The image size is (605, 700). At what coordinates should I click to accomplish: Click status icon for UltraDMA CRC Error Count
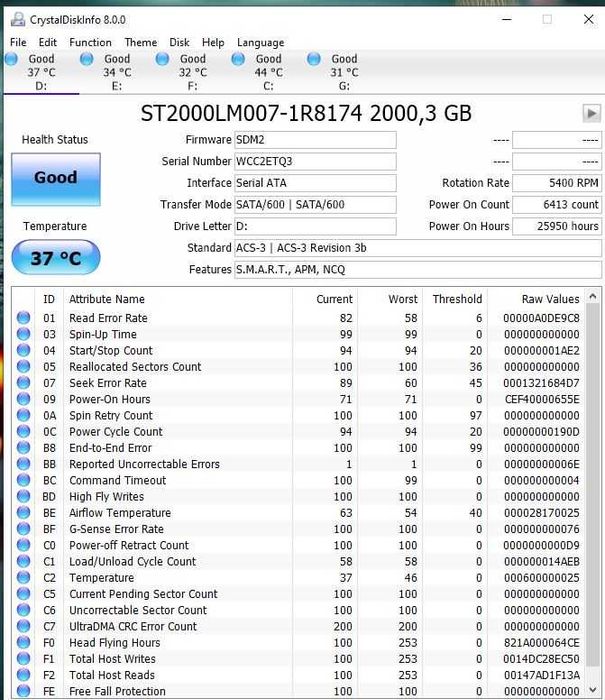click(23, 626)
